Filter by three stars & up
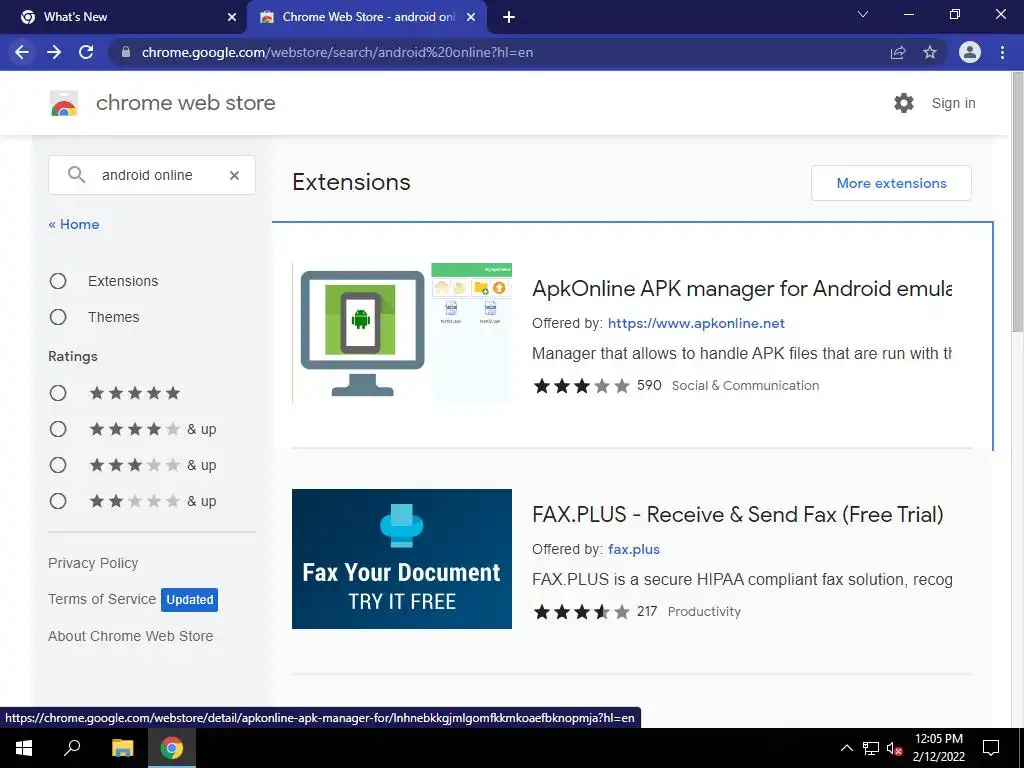The image size is (1024, 768). pos(58,465)
